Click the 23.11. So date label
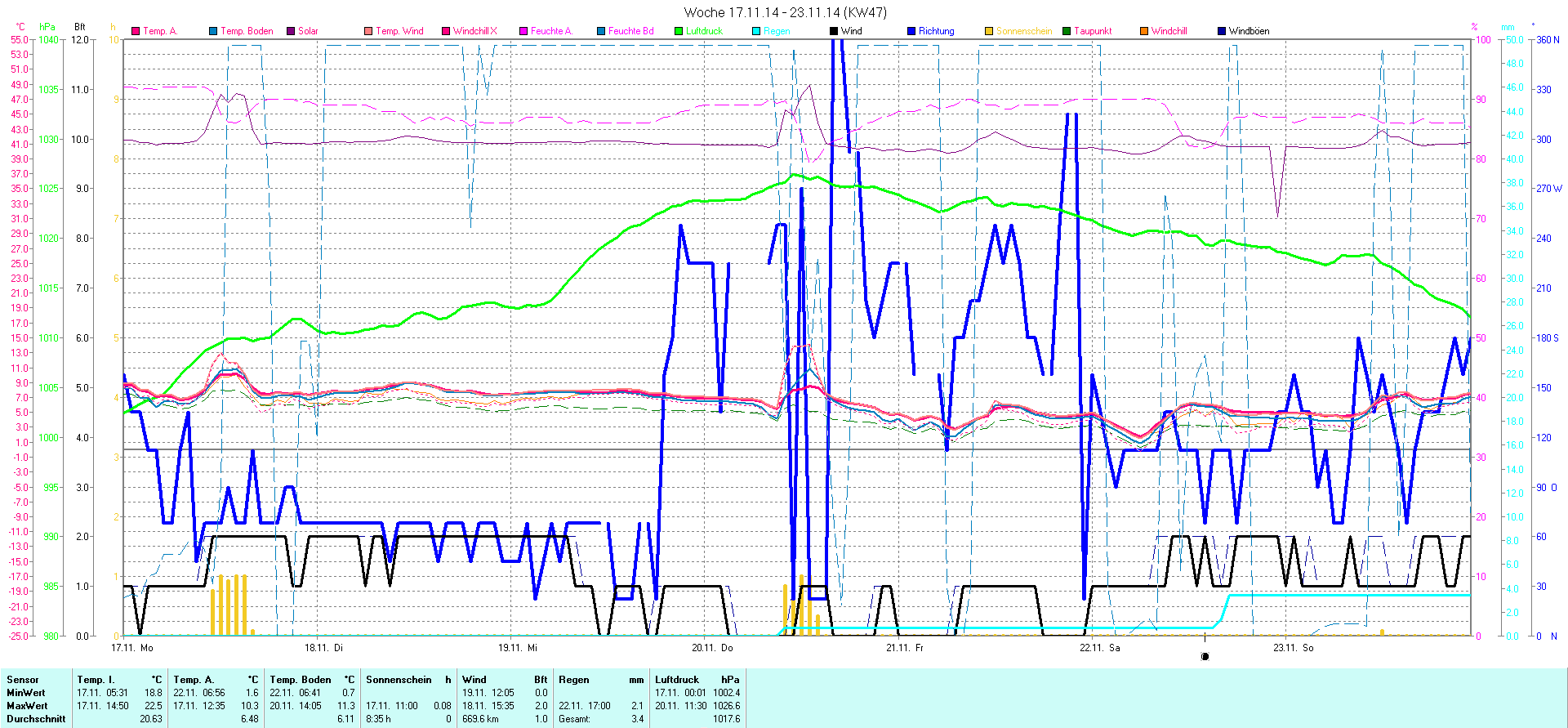 [x=1294, y=648]
